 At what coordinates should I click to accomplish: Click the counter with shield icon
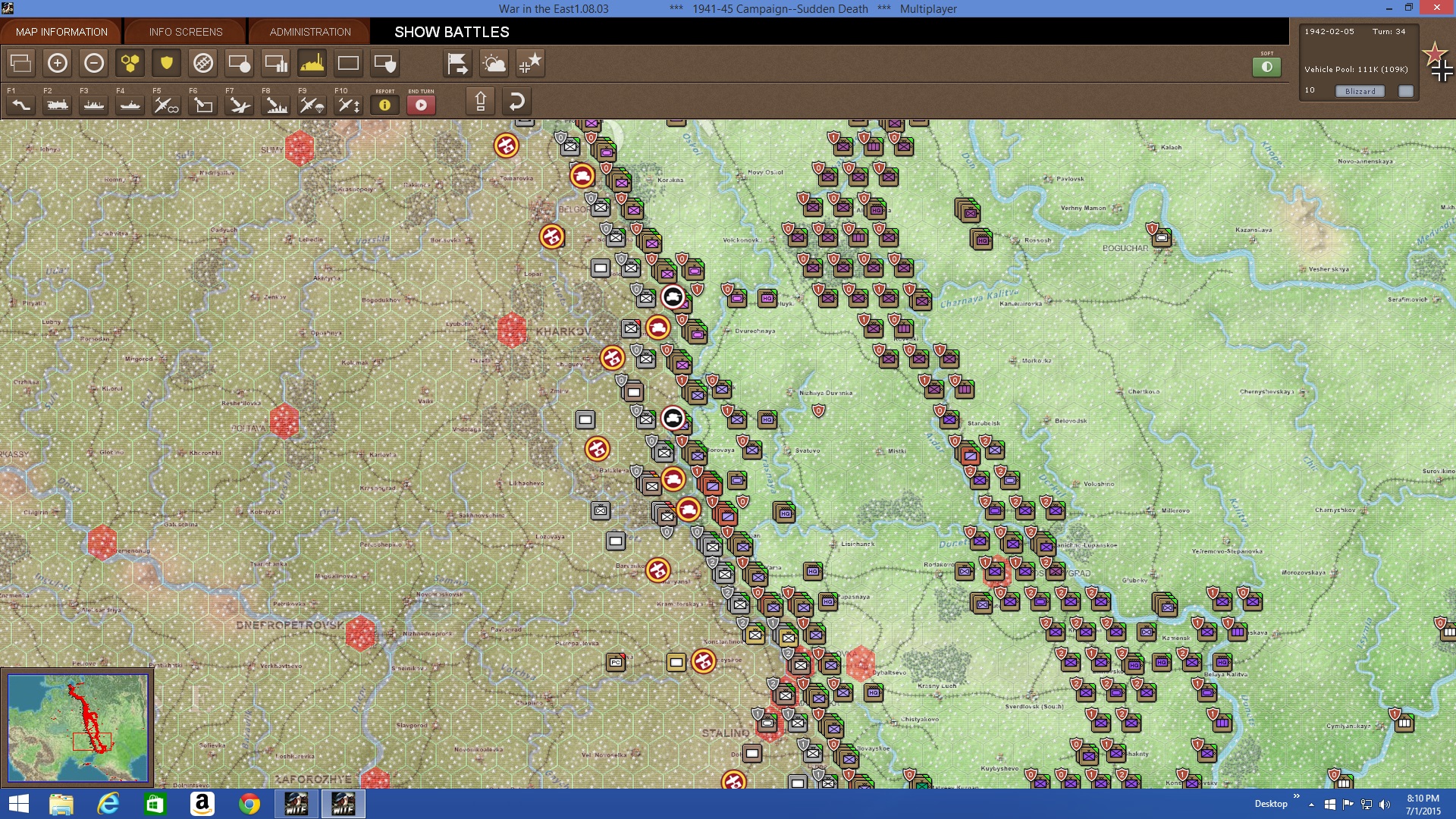[385, 63]
